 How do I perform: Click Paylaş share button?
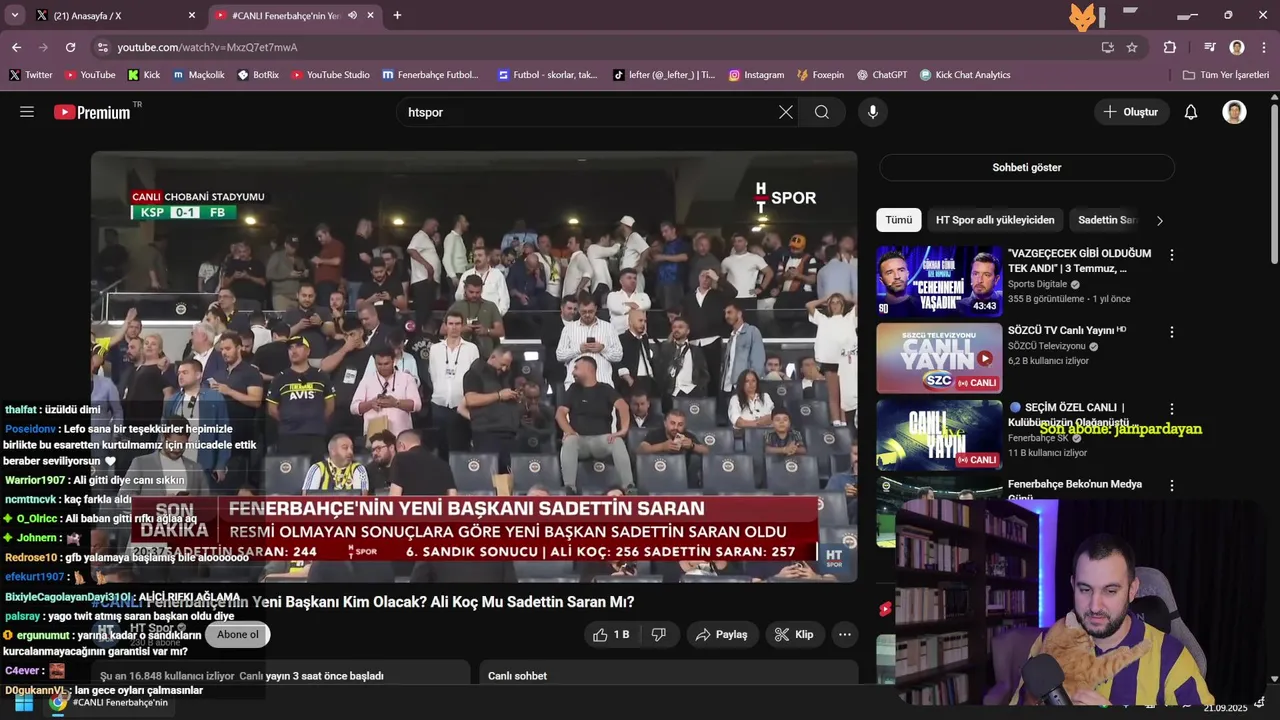point(722,635)
